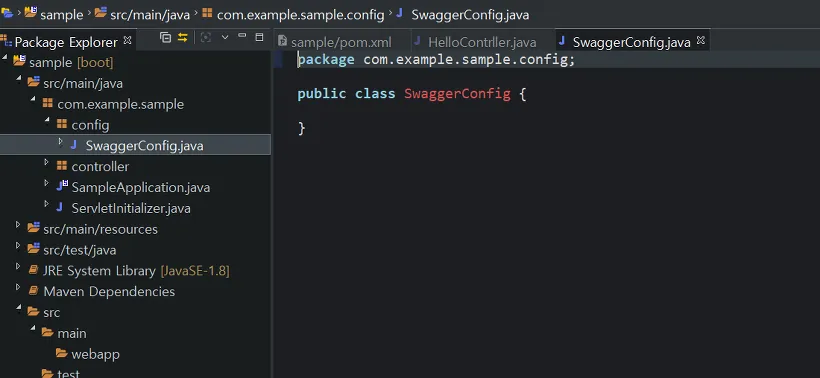Expand the src/main/resources folder
Screen dimensions: 820x378
[x=18, y=225]
